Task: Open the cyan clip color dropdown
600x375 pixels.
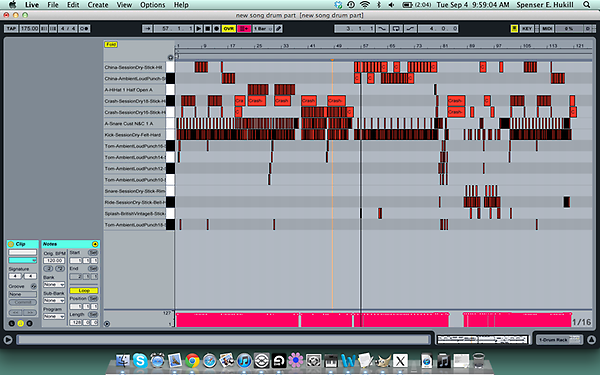Action: (x=23, y=260)
